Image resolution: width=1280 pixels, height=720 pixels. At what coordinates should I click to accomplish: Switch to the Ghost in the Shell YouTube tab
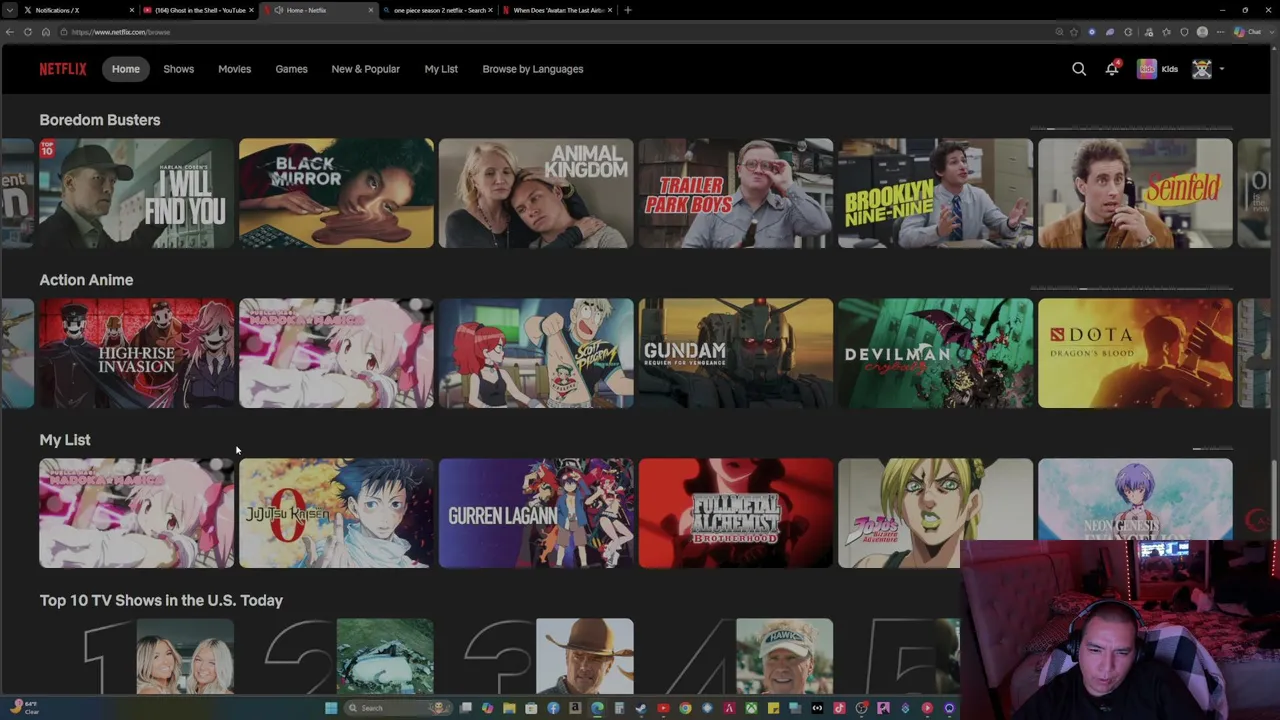200,10
